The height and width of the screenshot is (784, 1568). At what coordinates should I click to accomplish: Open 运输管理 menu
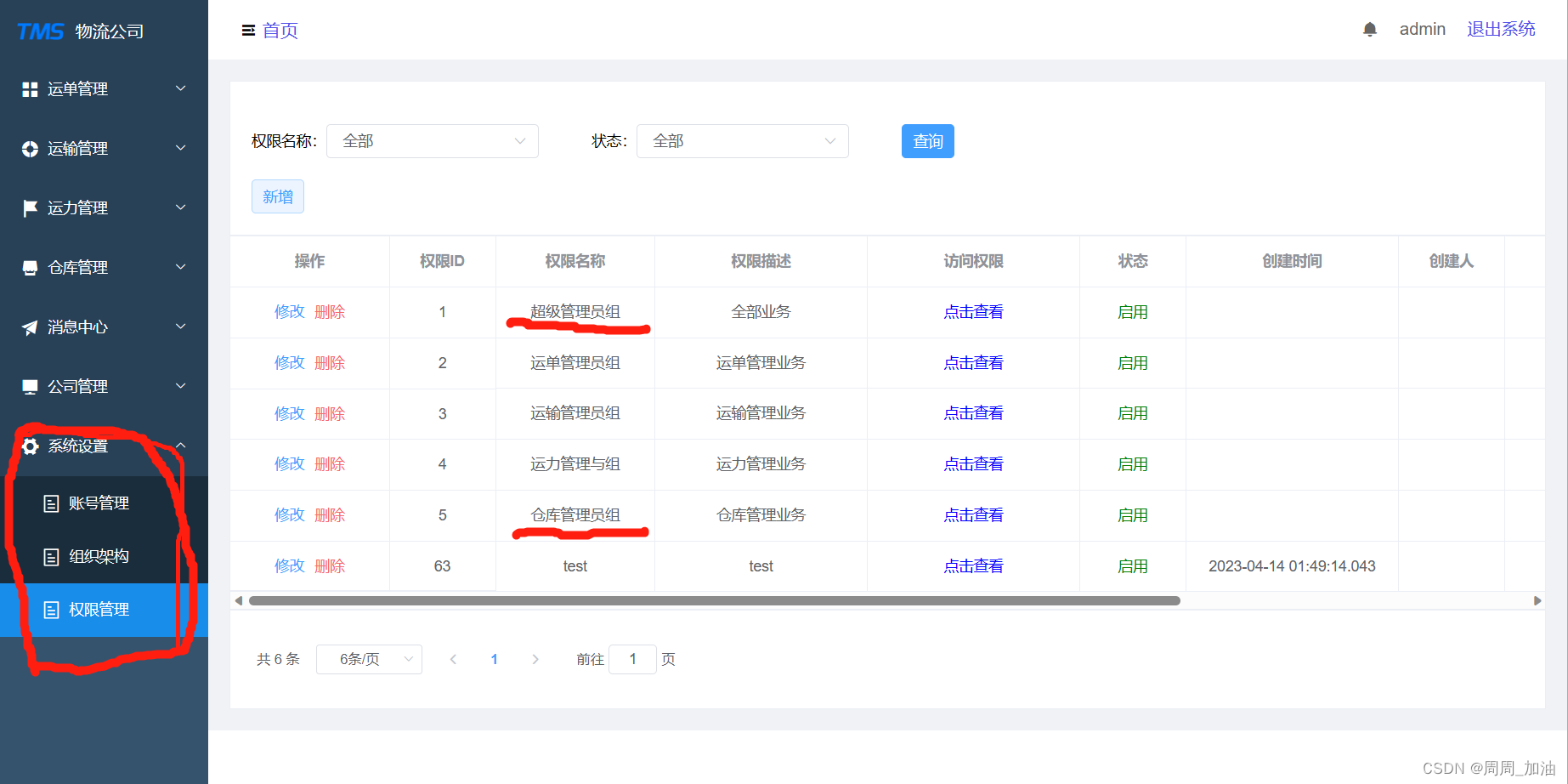pyautogui.click(x=104, y=149)
